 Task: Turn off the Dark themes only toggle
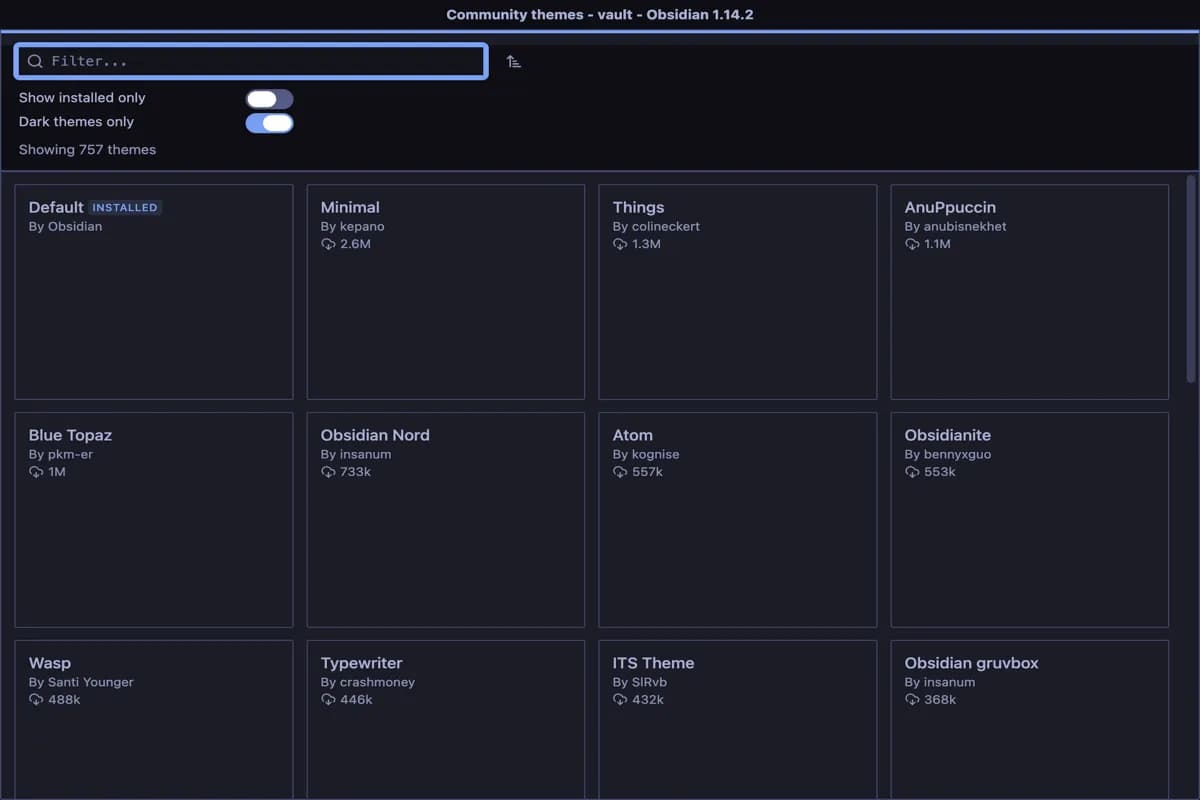point(270,123)
